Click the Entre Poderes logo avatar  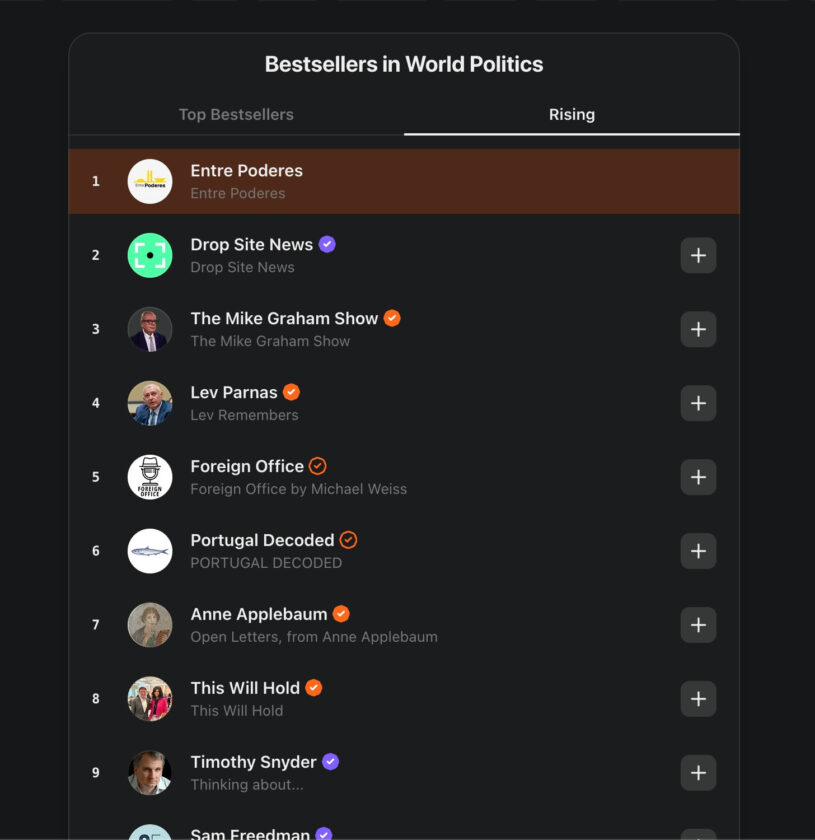pyautogui.click(x=150, y=181)
